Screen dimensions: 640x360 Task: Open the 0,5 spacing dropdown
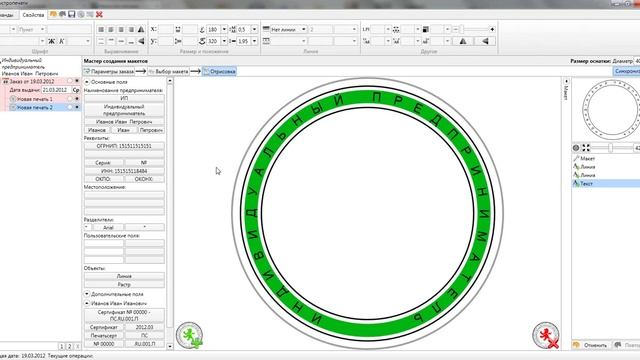(x=254, y=29)
